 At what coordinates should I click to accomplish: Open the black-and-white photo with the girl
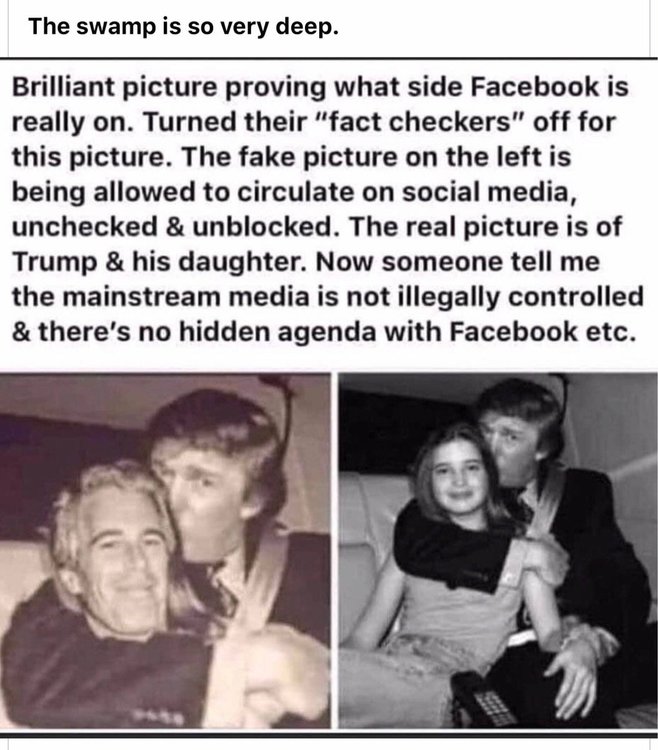[498, 551]
